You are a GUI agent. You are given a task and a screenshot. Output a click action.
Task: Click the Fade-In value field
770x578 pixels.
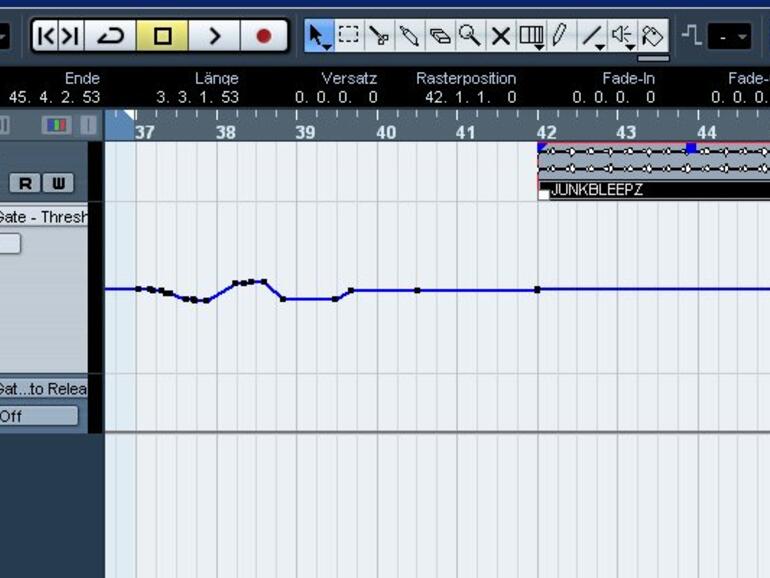click(613, 97)
